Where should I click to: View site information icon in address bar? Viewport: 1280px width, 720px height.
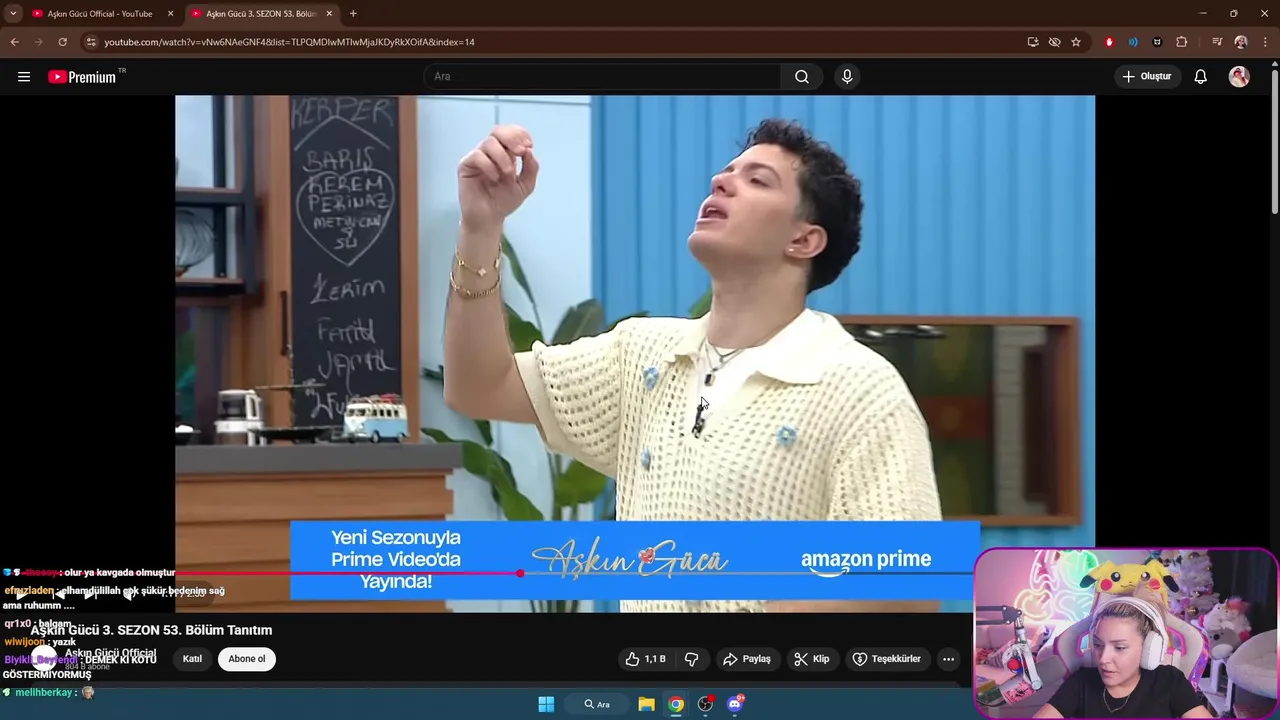coord(91,42)
